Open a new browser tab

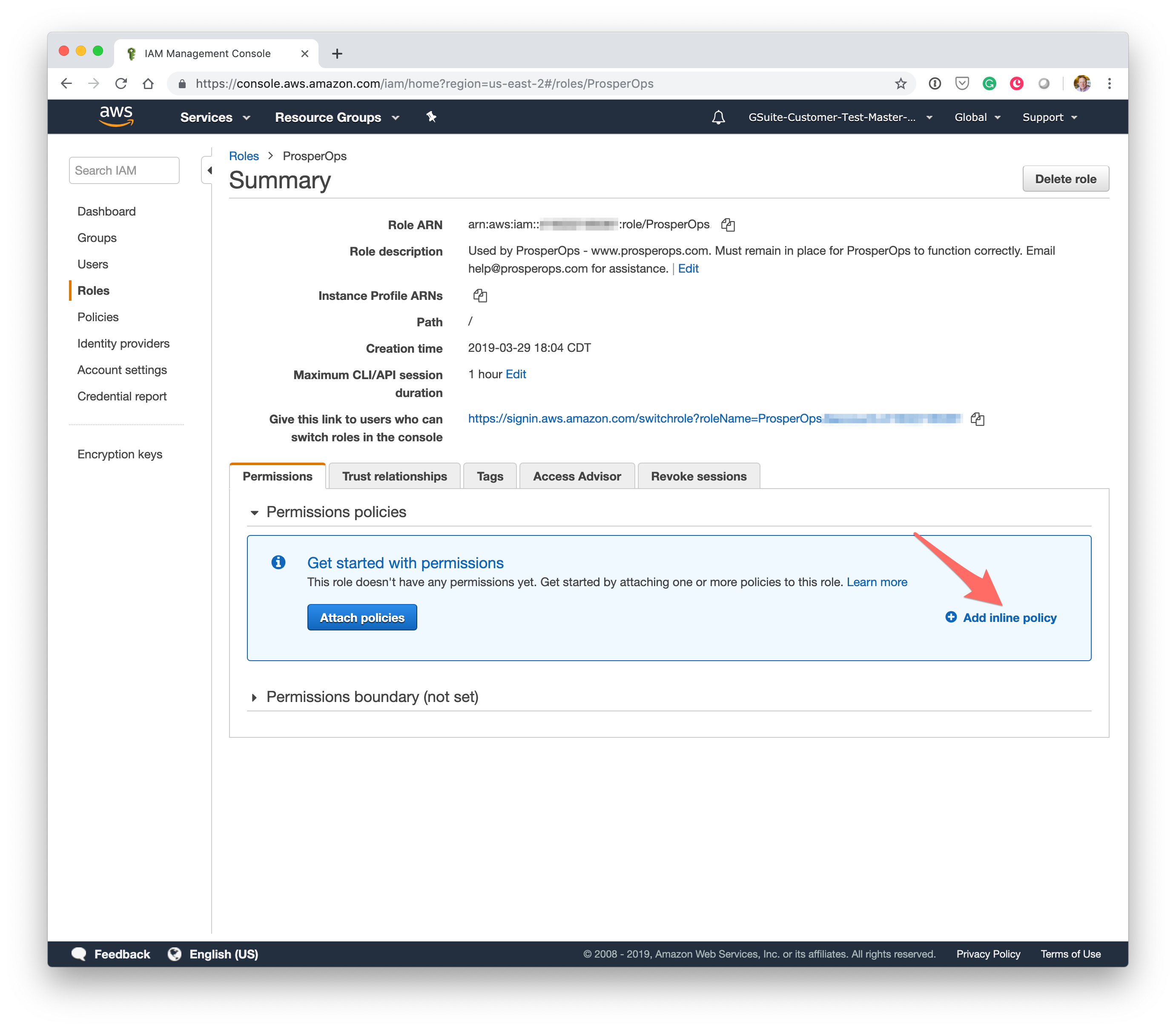337,53
